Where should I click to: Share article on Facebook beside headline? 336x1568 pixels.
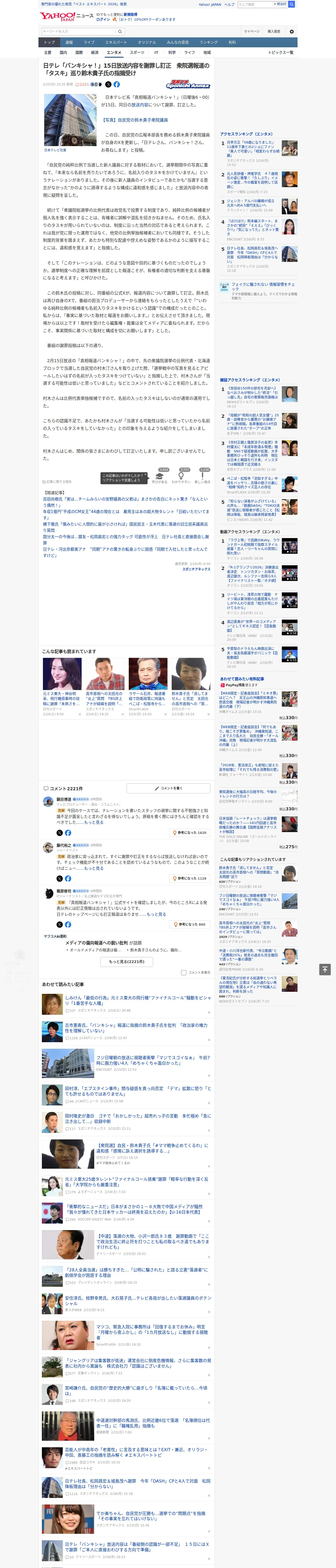click(x=116, y=85)
